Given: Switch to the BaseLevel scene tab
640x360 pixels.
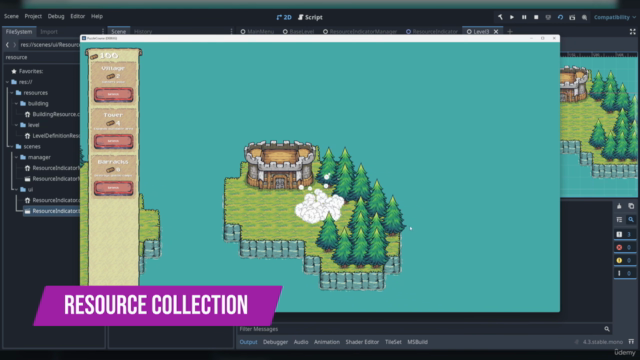Looking at the screenshot, I should [x=299, y=31].
